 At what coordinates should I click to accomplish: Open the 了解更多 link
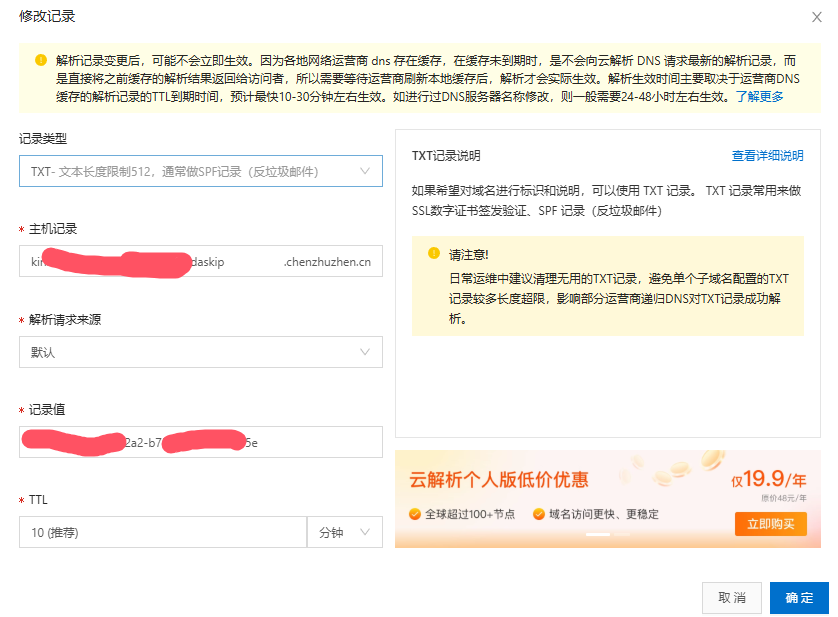759,97
